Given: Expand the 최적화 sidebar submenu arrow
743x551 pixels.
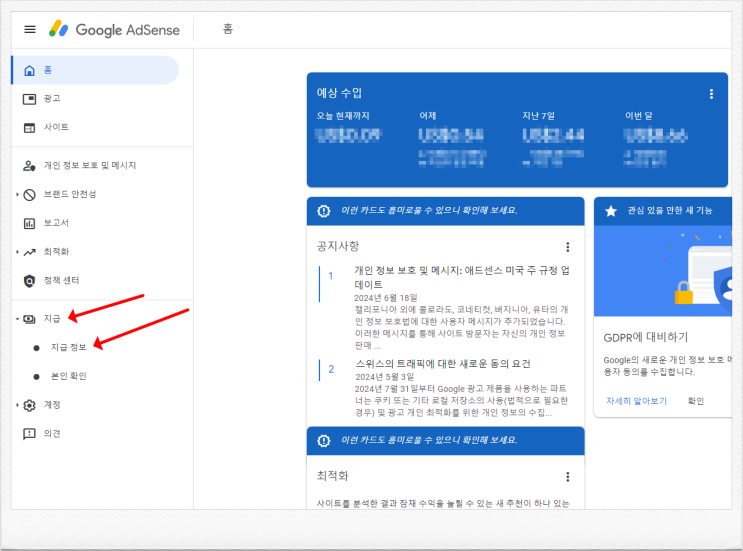Looking at the screenshot, I should pos(18,252).
